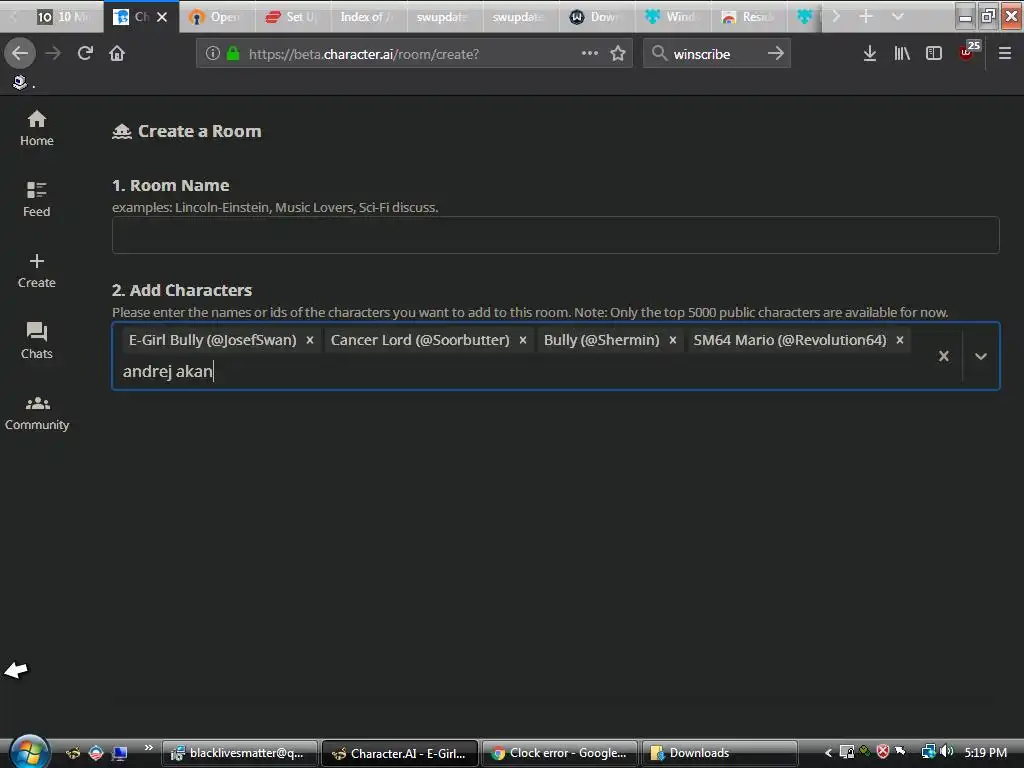1024x768 pixels.
Task: Open the Create menu in sidebar
Action: pos(37,270)
